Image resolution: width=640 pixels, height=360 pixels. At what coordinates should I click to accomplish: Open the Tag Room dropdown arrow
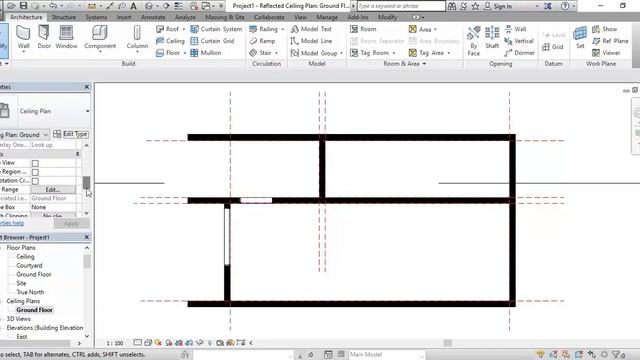tap(394, 53)
